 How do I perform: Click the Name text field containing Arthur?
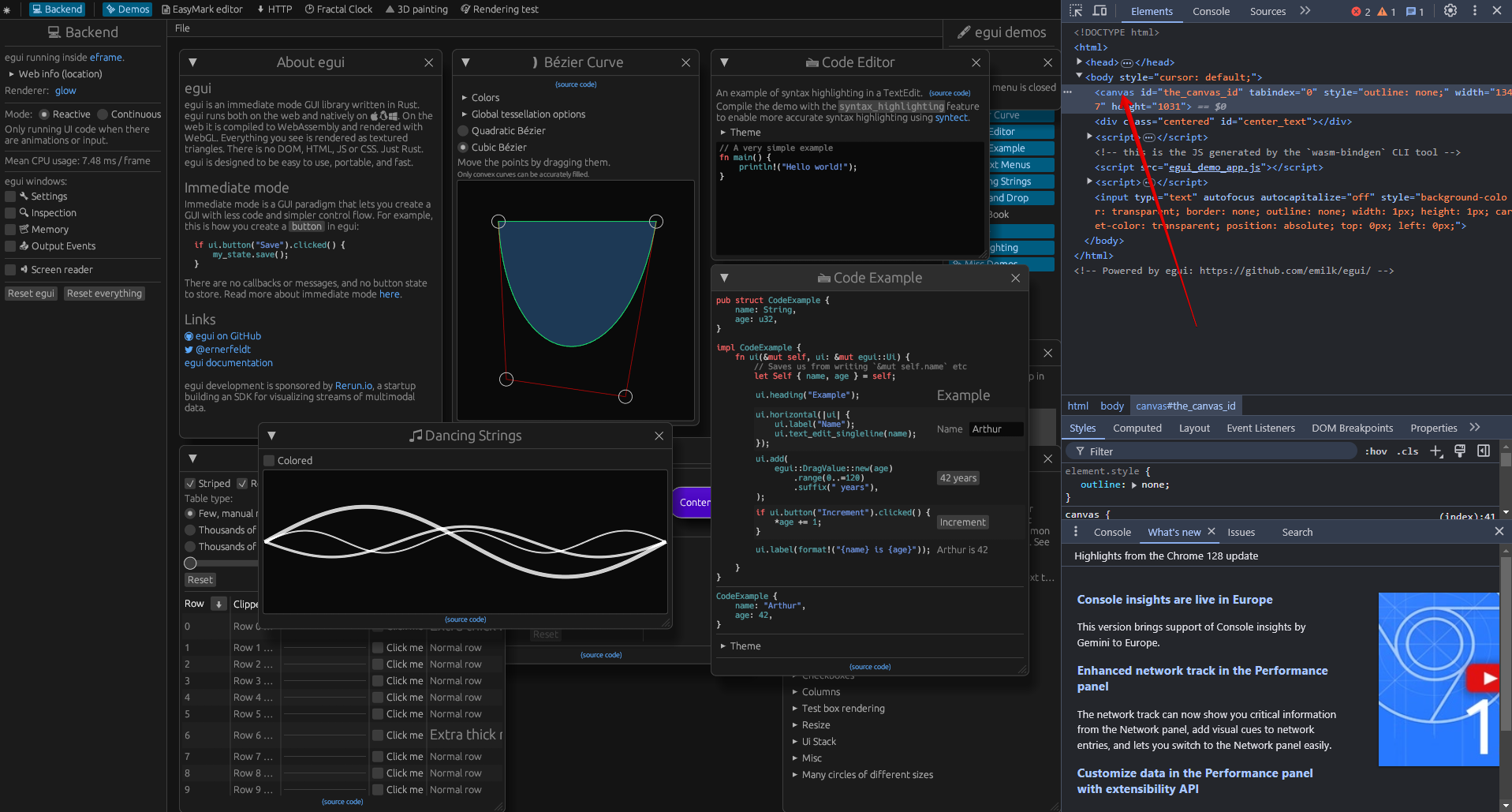[995, 429]
